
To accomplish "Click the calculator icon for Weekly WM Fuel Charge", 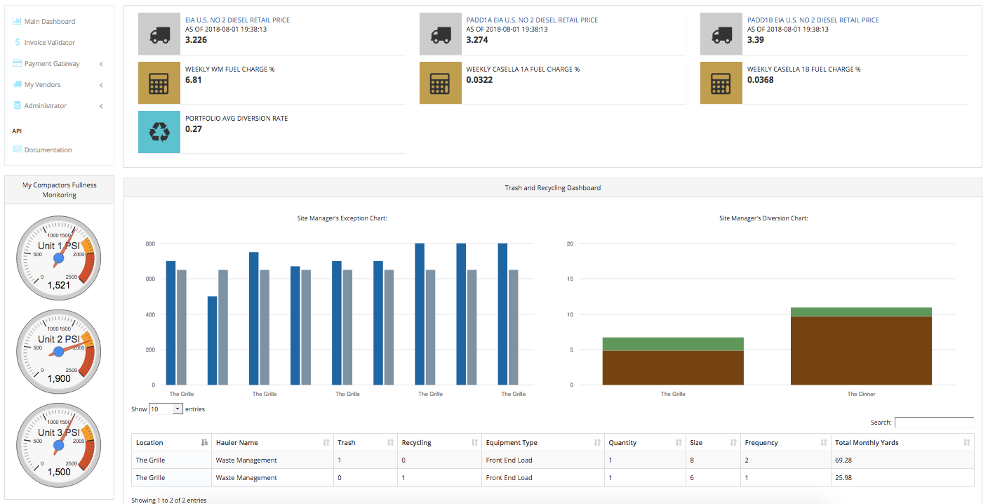I will point(158,84).
